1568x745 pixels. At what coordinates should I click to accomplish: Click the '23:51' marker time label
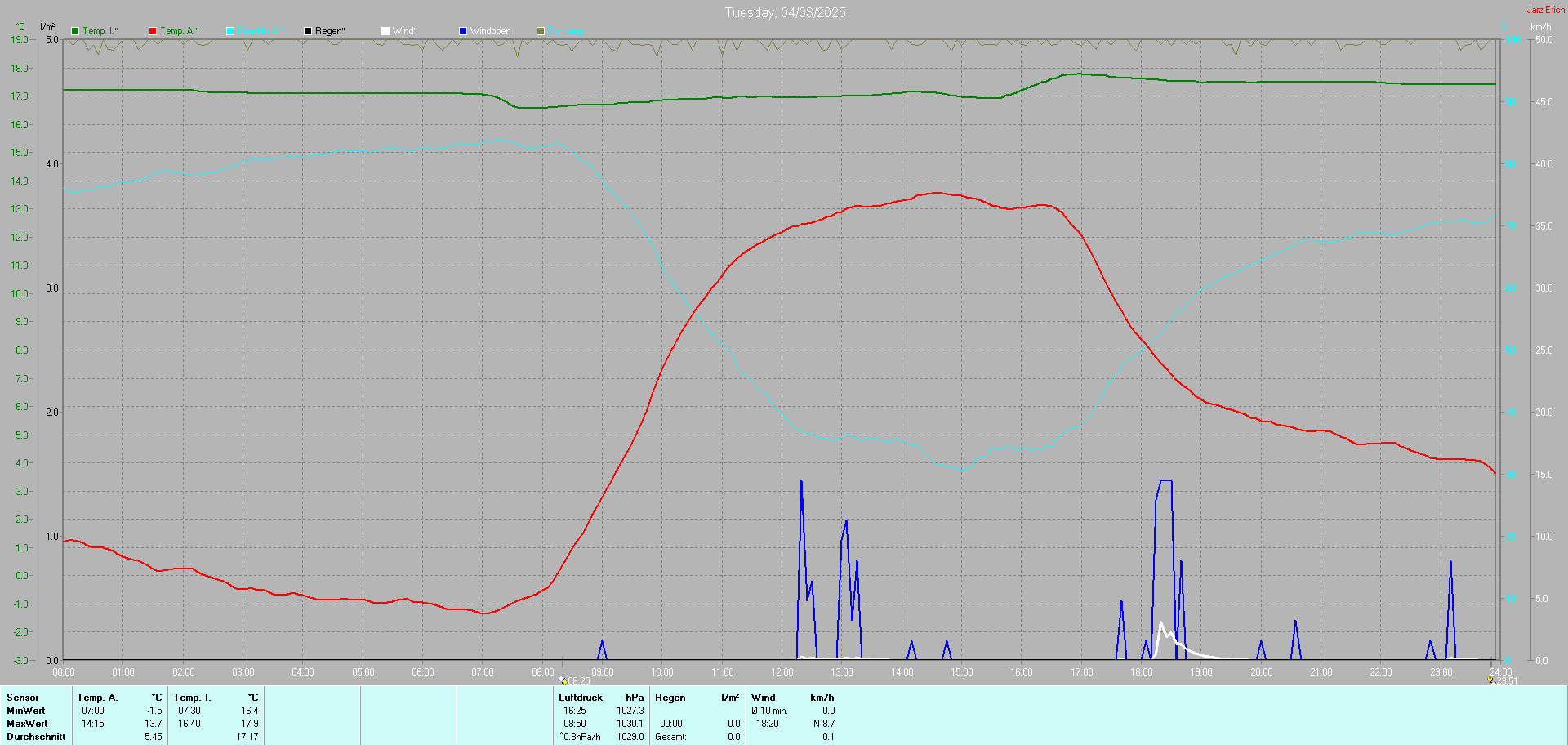[1507, 681]
